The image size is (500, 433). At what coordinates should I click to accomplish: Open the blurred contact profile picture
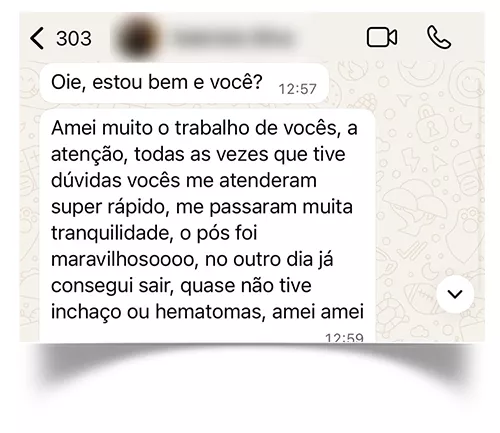(x=139, y=38)
